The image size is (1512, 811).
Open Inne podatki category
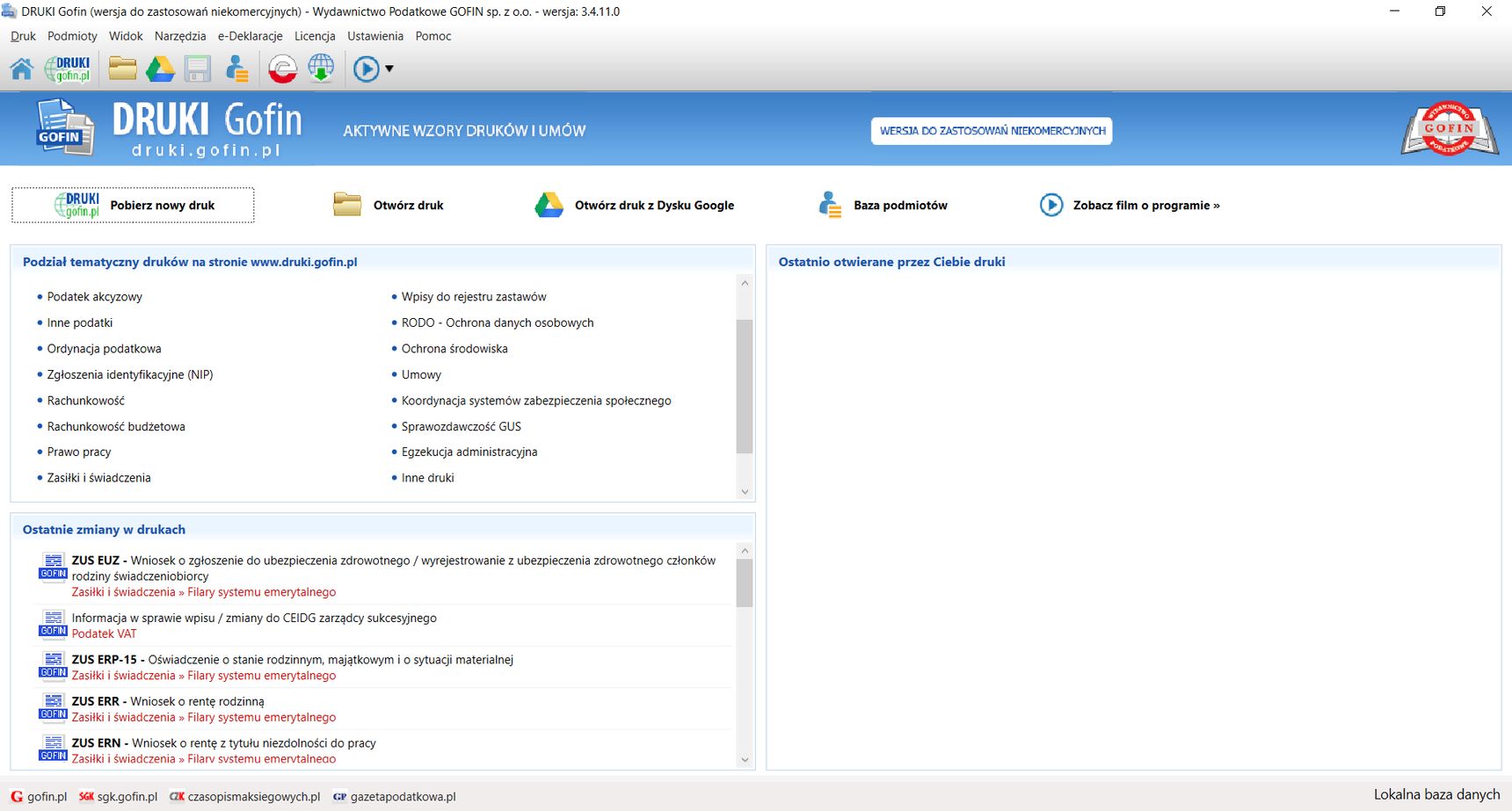80,322
